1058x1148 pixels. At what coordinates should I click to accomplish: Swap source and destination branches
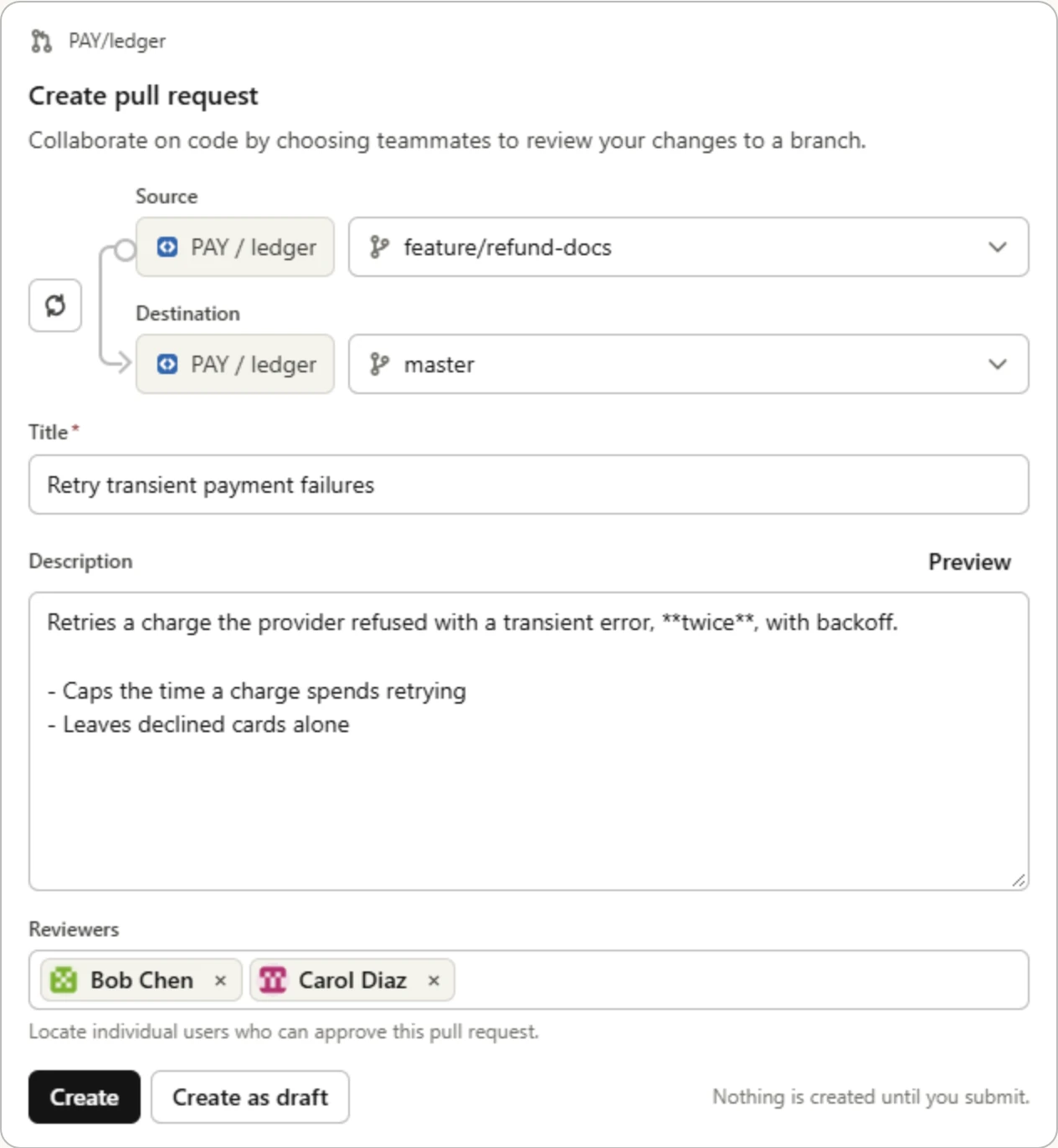[x=55, y=305]
